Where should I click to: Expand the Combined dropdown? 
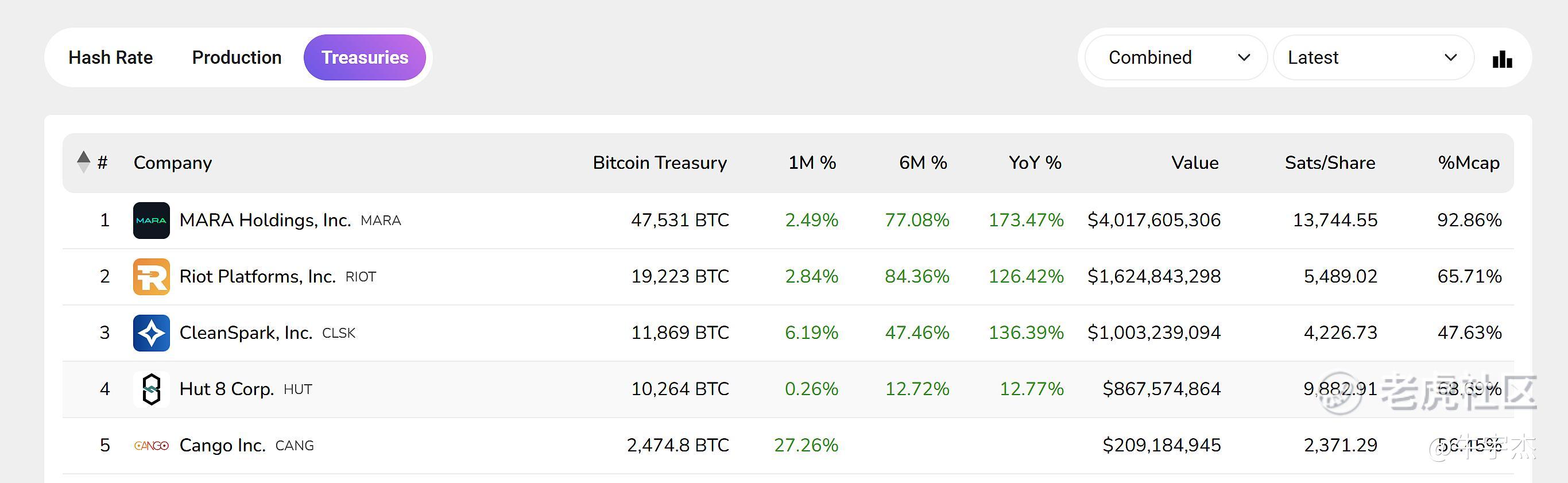click(x=1175, y=57)
